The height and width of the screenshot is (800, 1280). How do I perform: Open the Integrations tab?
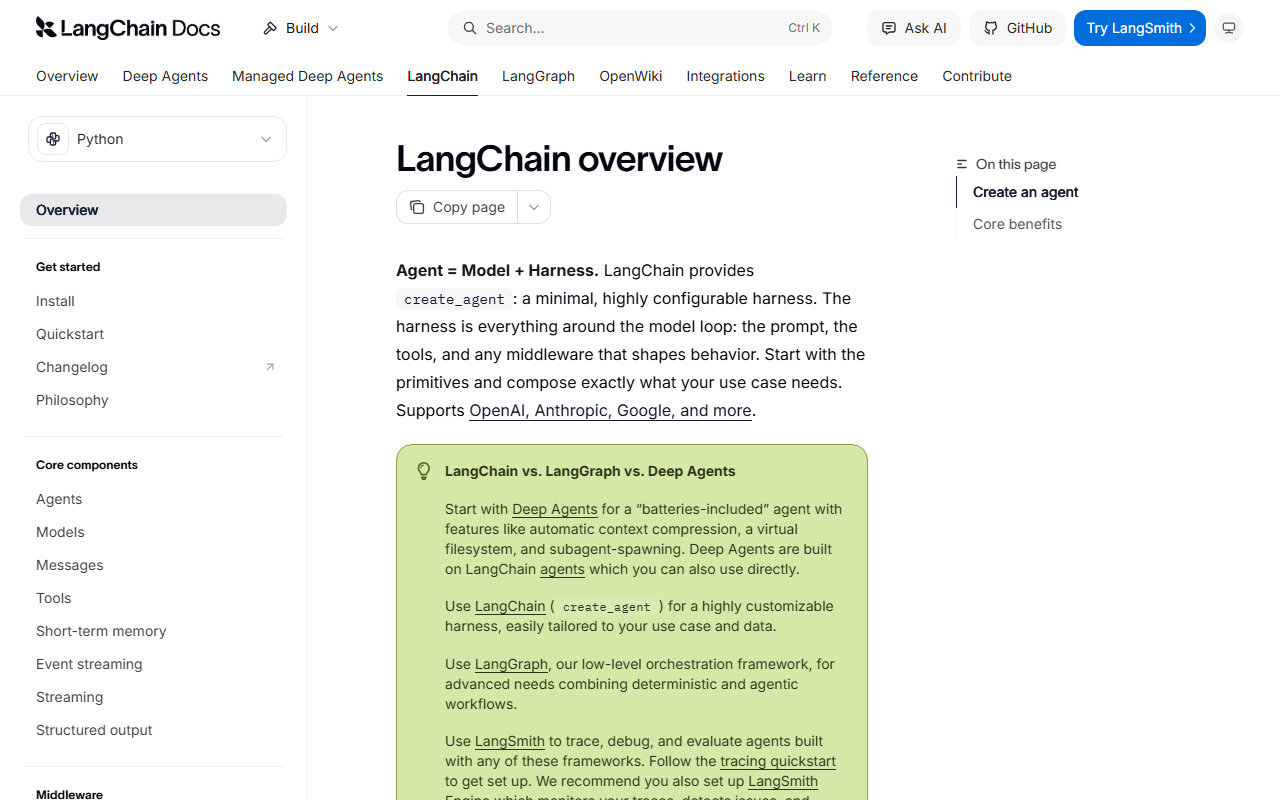[x=725, y=76]
